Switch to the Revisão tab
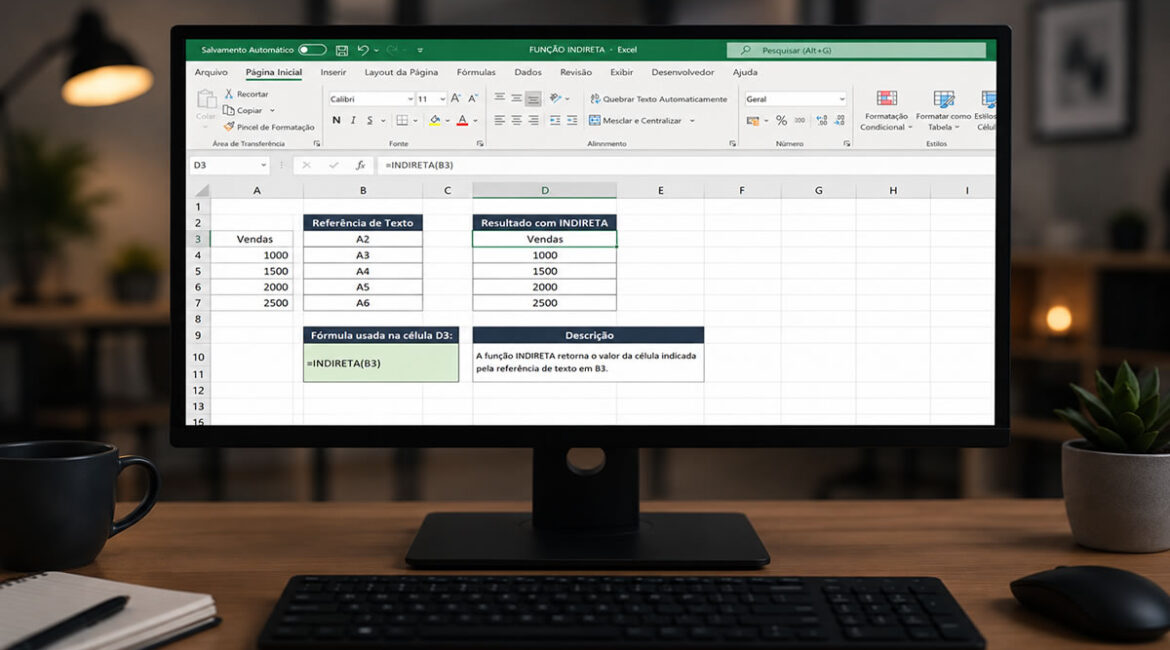 pyautogui.click(x=575, y=72)
